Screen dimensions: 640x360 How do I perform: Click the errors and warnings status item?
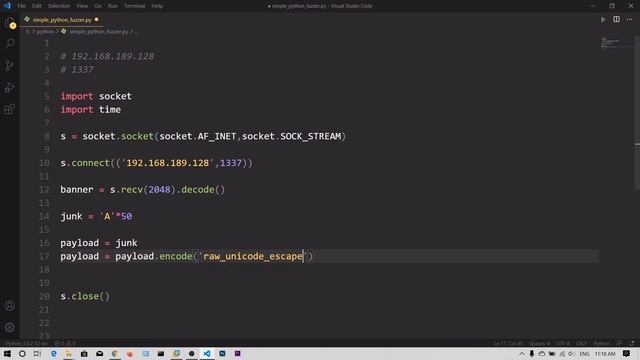point(65,343)
